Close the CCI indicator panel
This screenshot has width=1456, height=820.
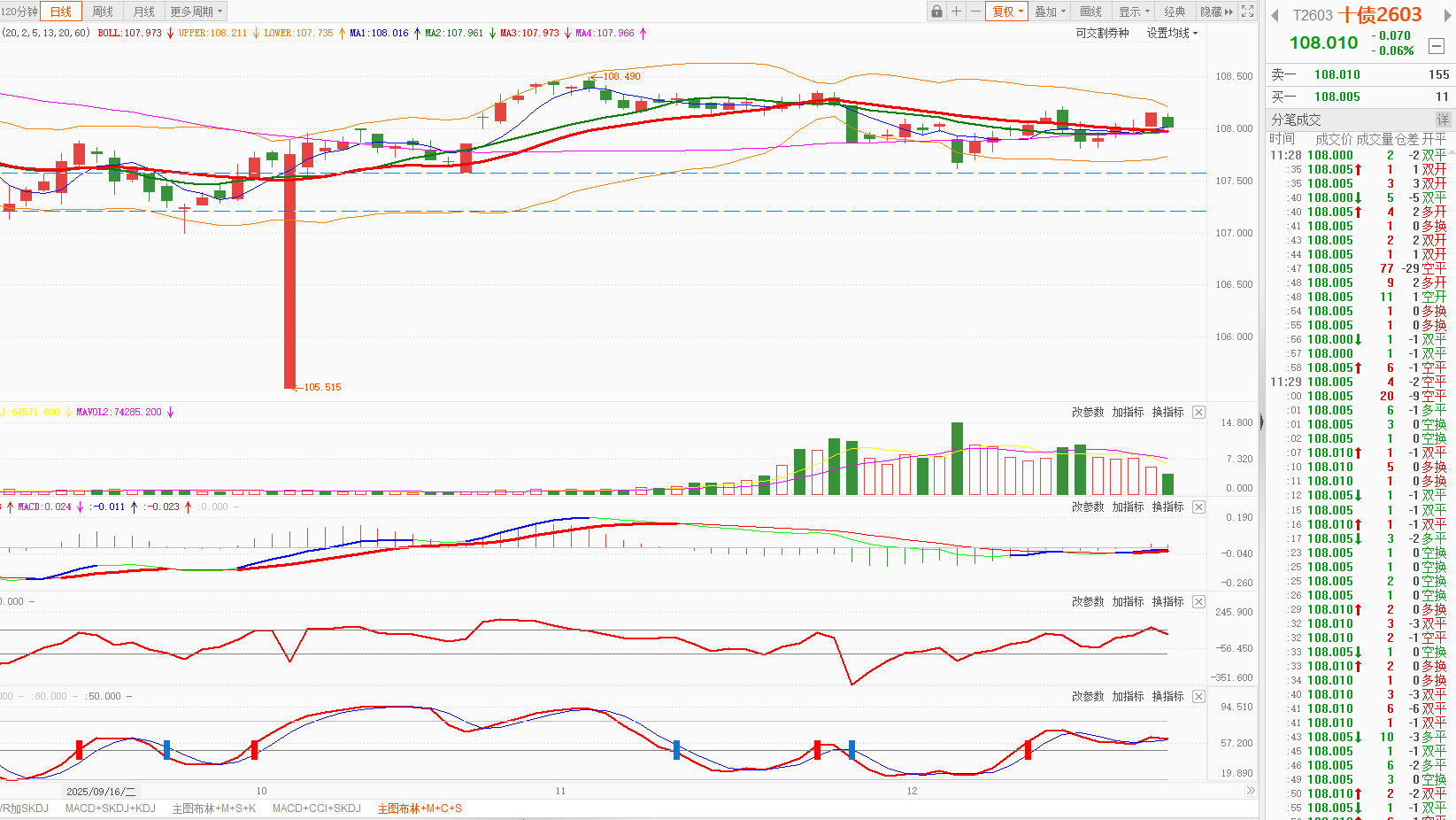click(x=1198, y=601)
